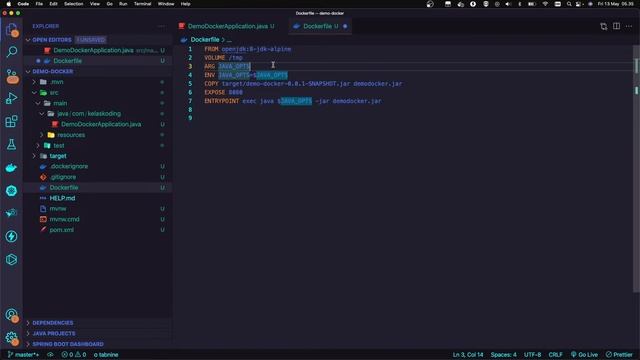Open Spotlight search in menu bar
The height and width of the screenshot is (360, 640).
569,4
